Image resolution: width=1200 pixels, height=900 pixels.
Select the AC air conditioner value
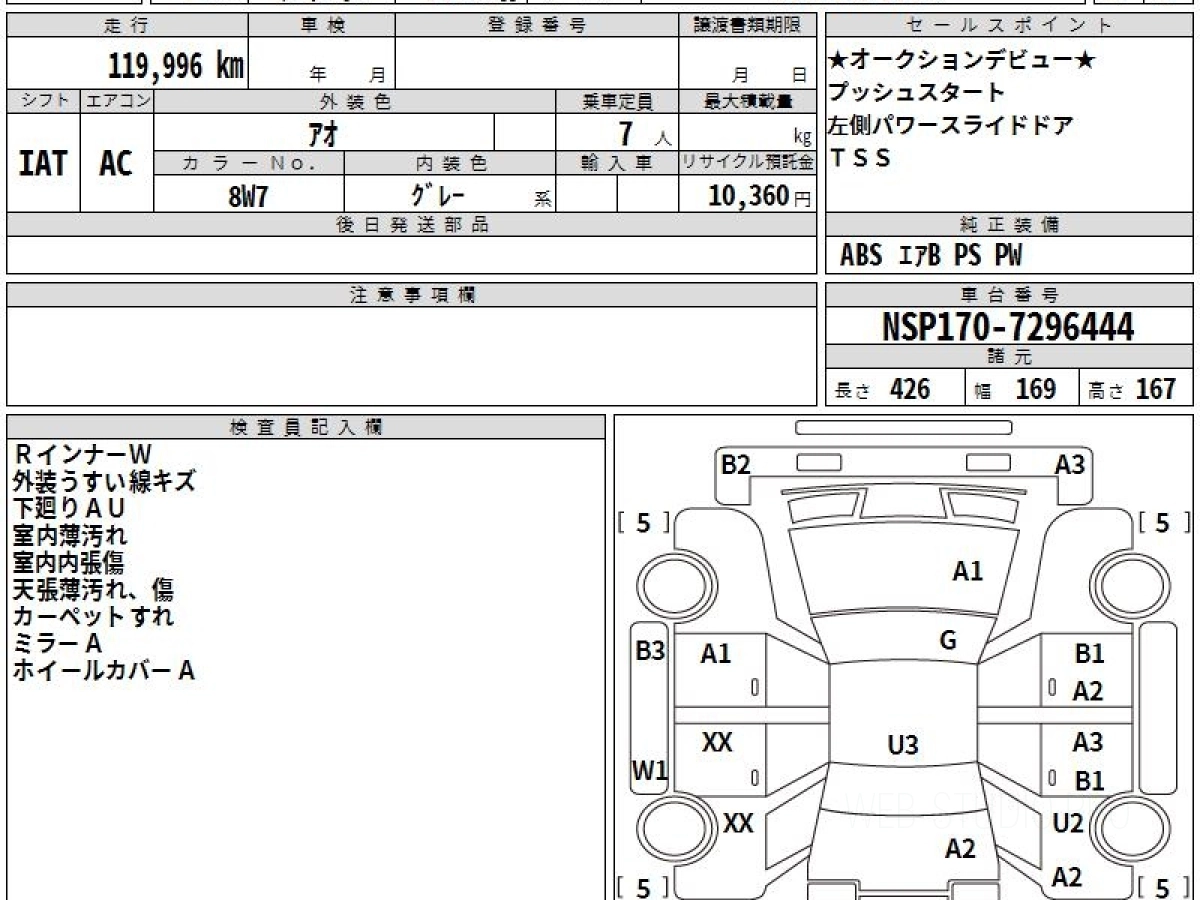(116, 162)
